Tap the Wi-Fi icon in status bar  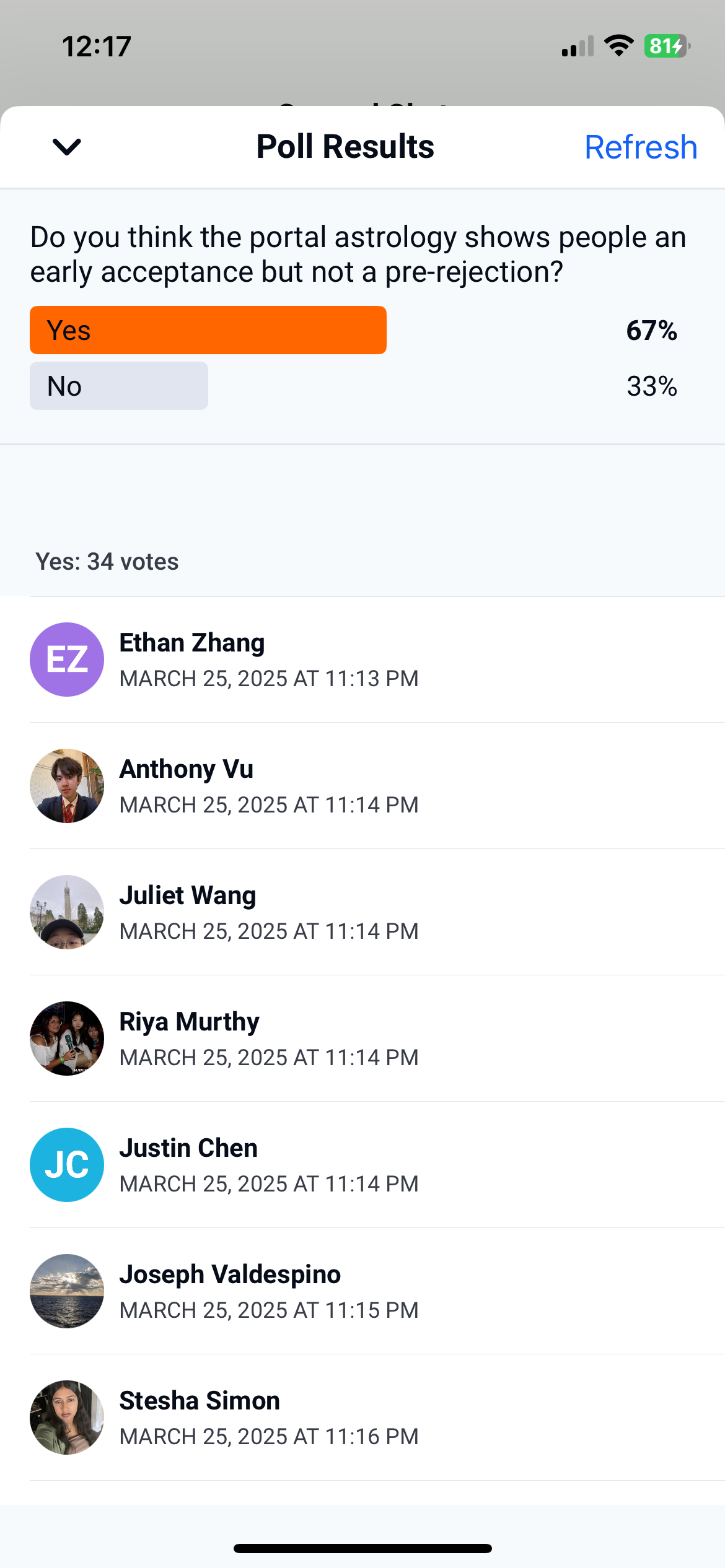[618, 46]
